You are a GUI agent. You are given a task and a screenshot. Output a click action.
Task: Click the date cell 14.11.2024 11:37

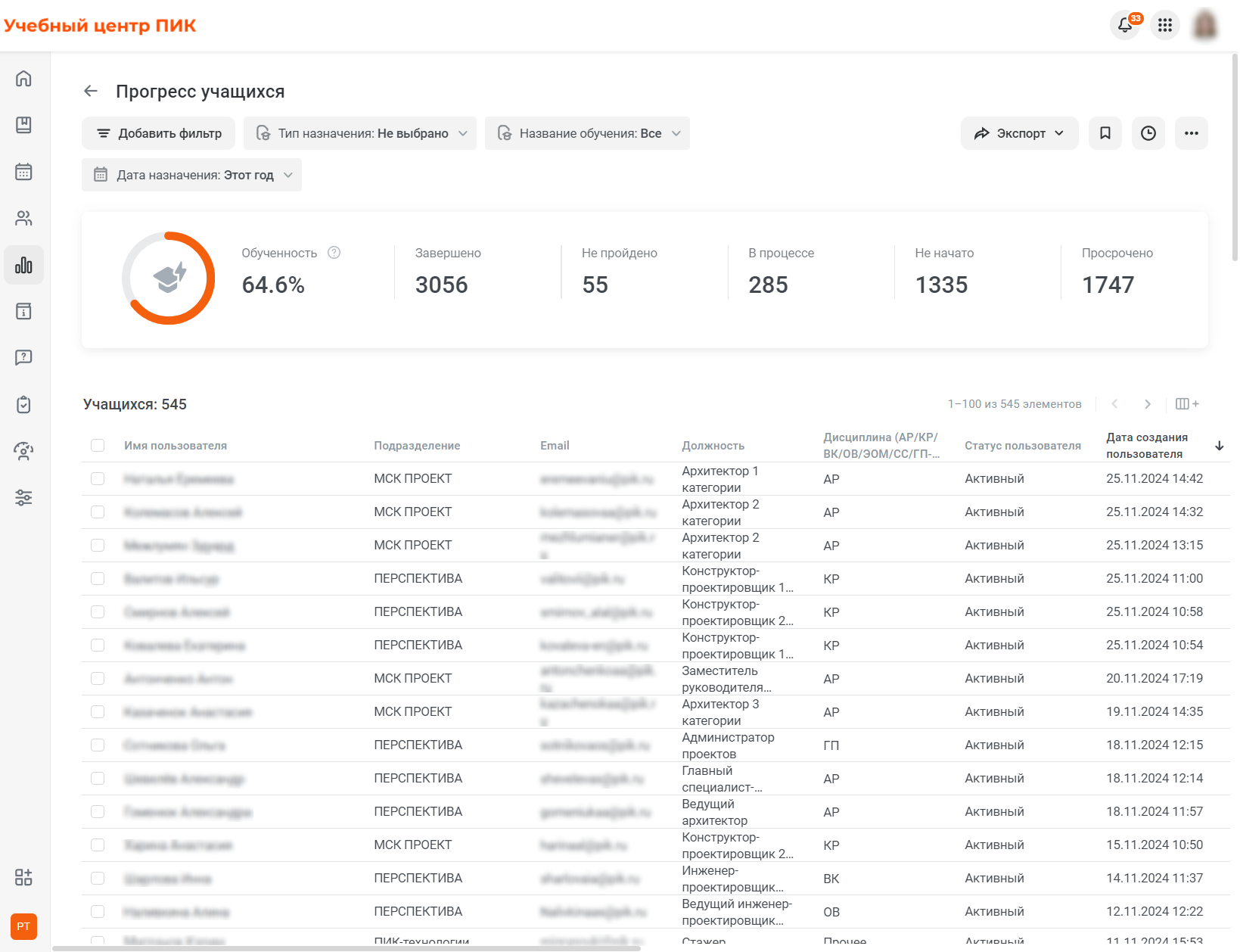point(1155,878)
